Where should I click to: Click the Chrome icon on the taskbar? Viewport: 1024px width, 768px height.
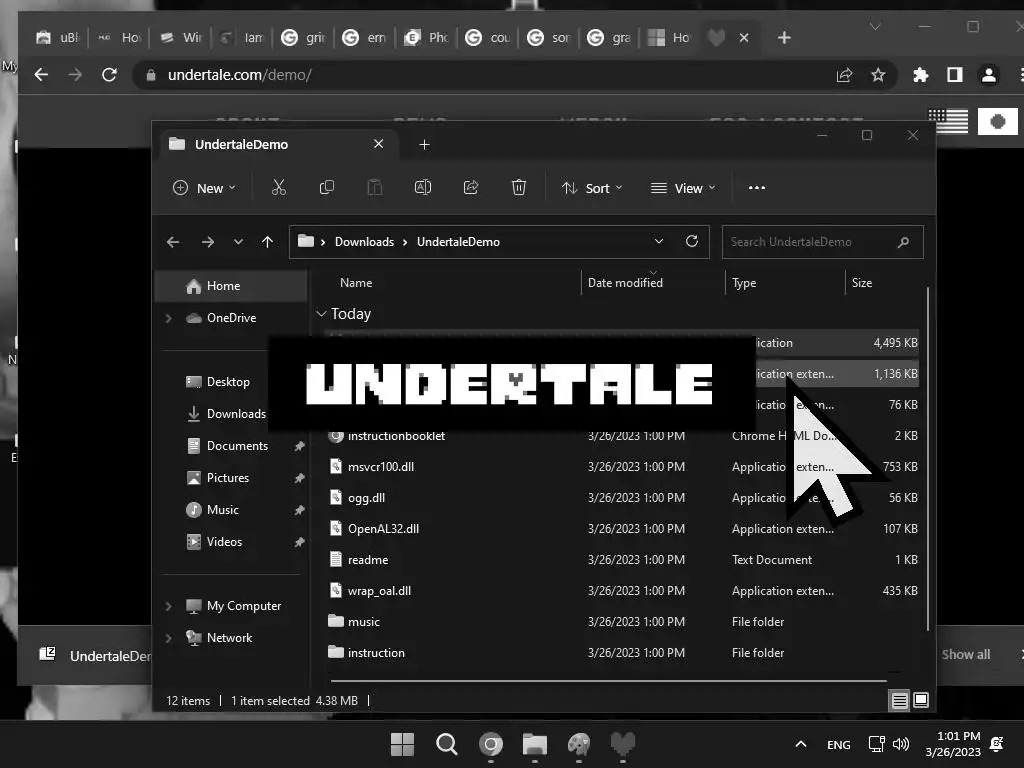[490, 744]
